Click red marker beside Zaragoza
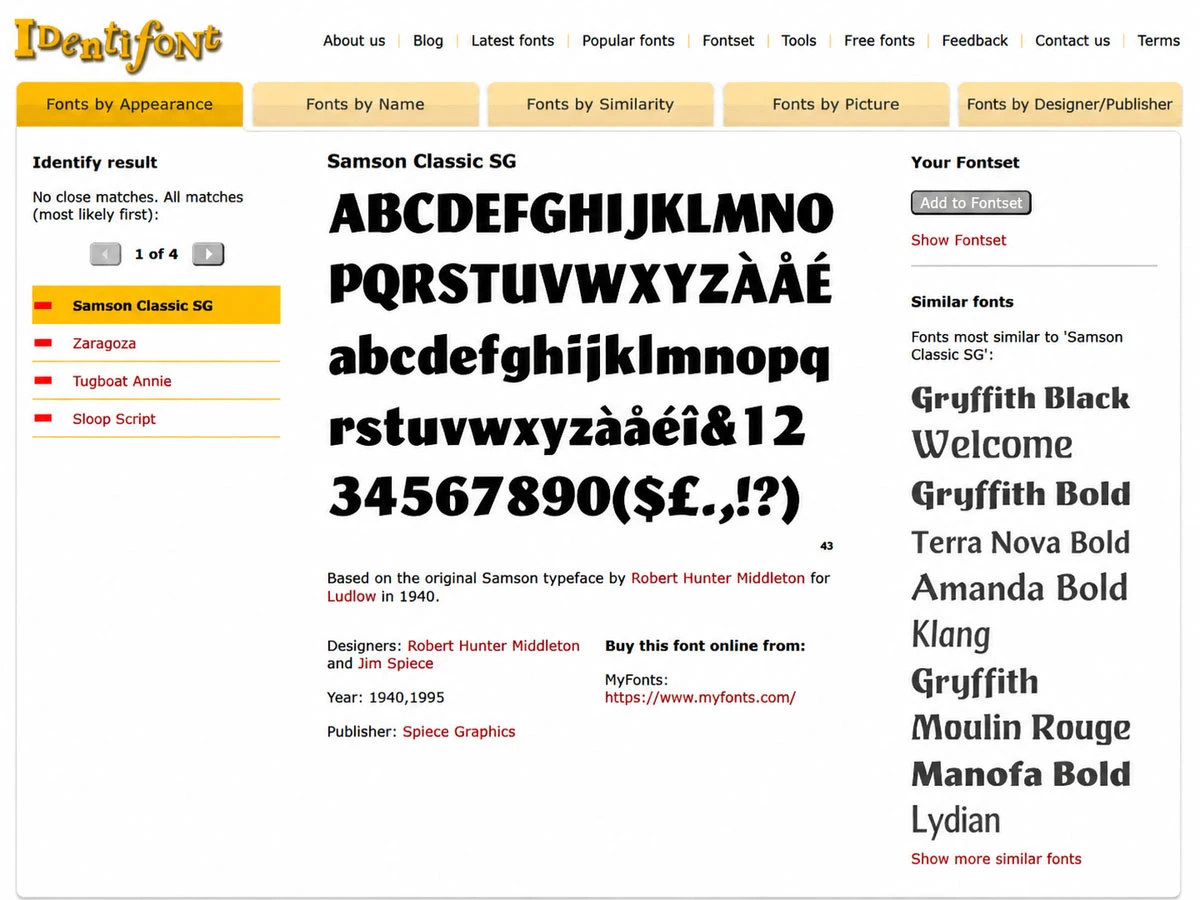 pyautogui.click(x=43, y=343)
